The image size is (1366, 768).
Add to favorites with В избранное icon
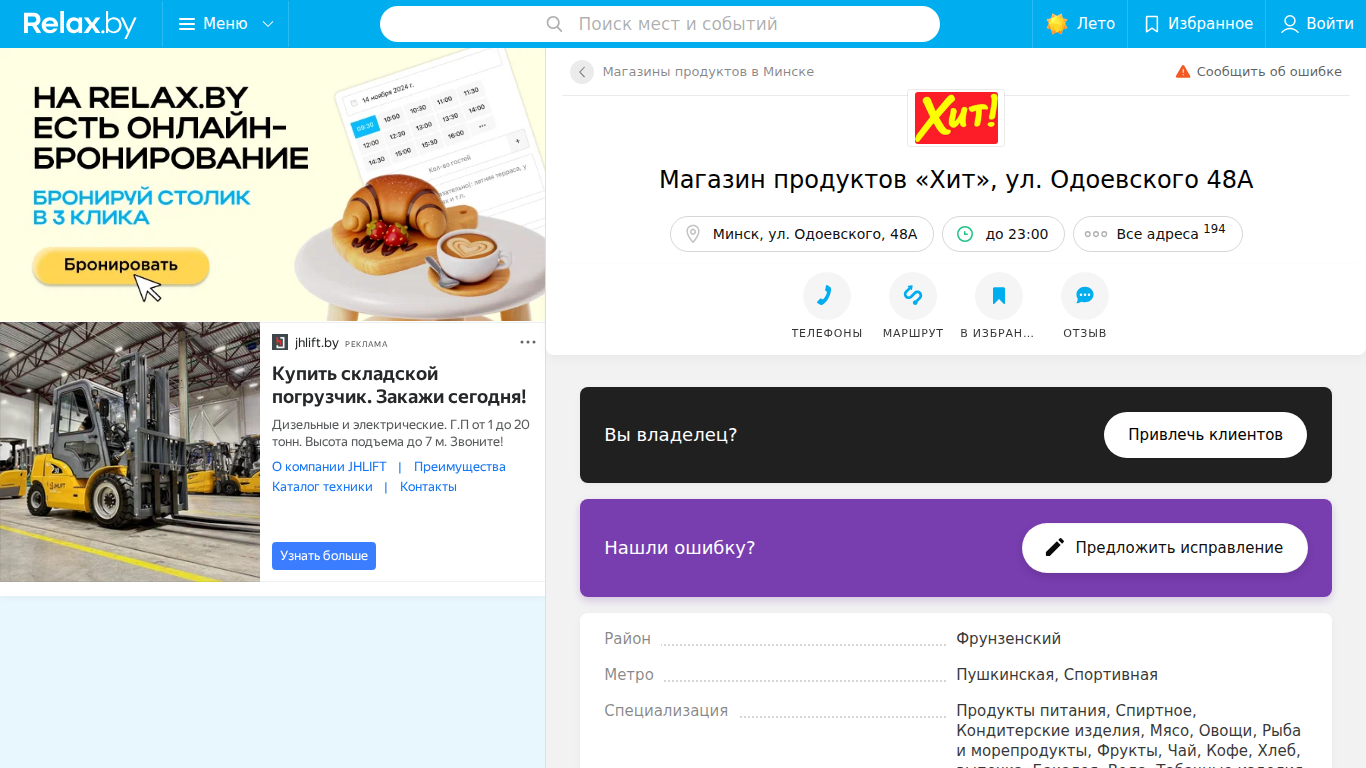coord(999,296)
